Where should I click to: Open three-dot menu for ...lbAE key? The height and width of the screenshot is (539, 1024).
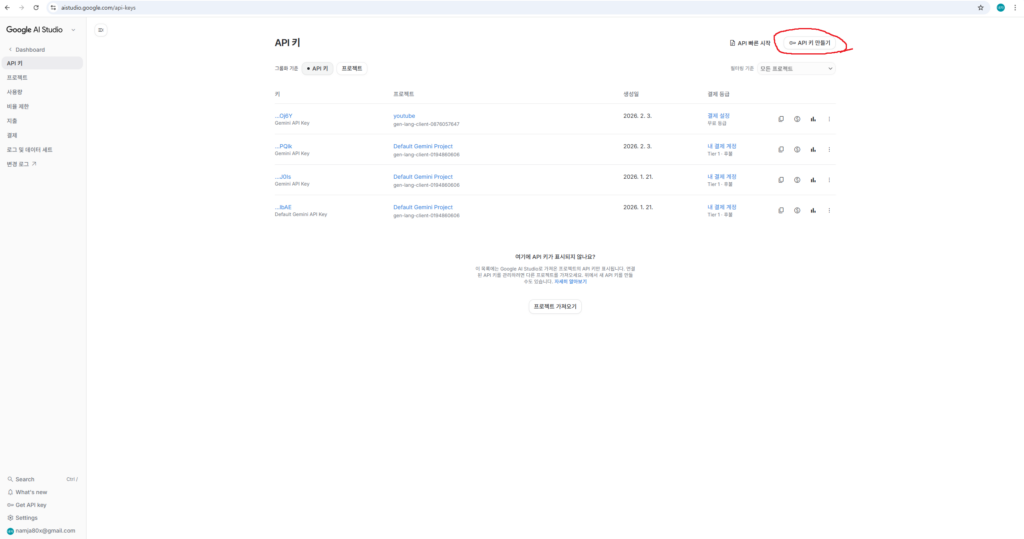click(x=829, y=211)
